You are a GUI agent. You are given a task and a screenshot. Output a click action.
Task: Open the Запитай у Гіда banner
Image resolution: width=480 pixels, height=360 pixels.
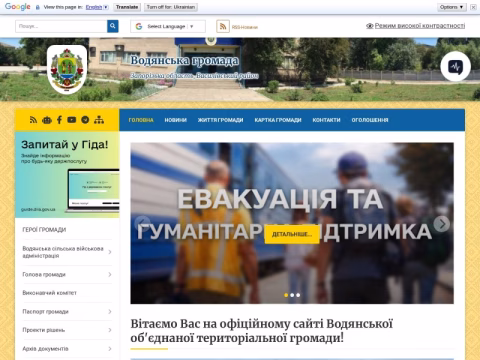[67, 175]
